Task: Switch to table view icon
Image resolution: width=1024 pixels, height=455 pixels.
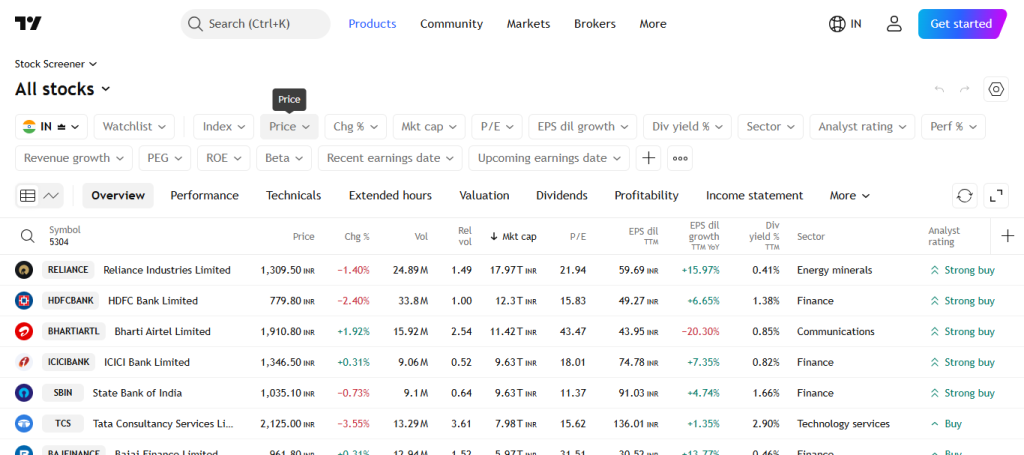Action: (x=27, y=196)
